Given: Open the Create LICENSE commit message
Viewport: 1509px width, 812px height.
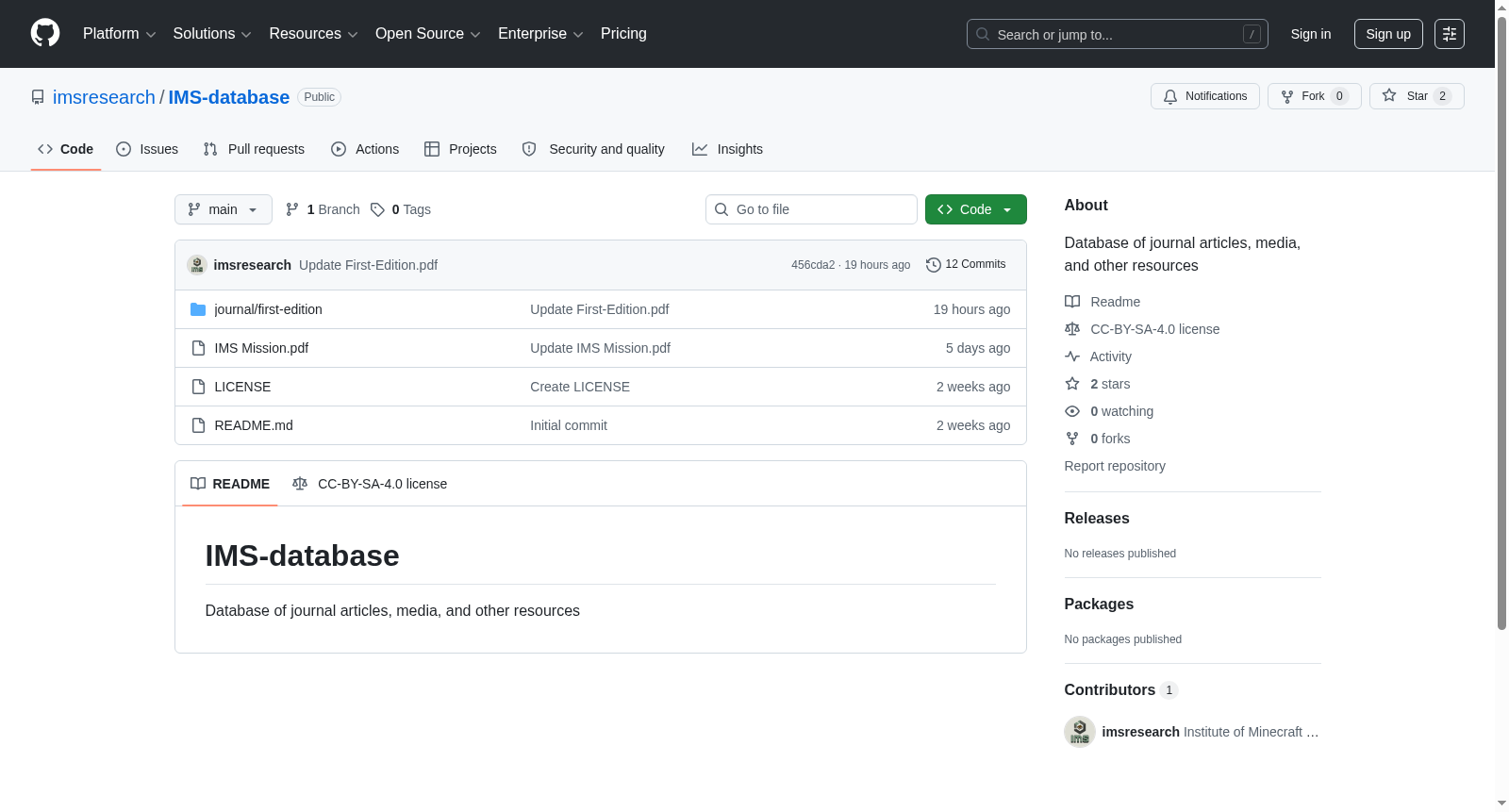Looking at the screenshot, I should (x=580, y=387).
